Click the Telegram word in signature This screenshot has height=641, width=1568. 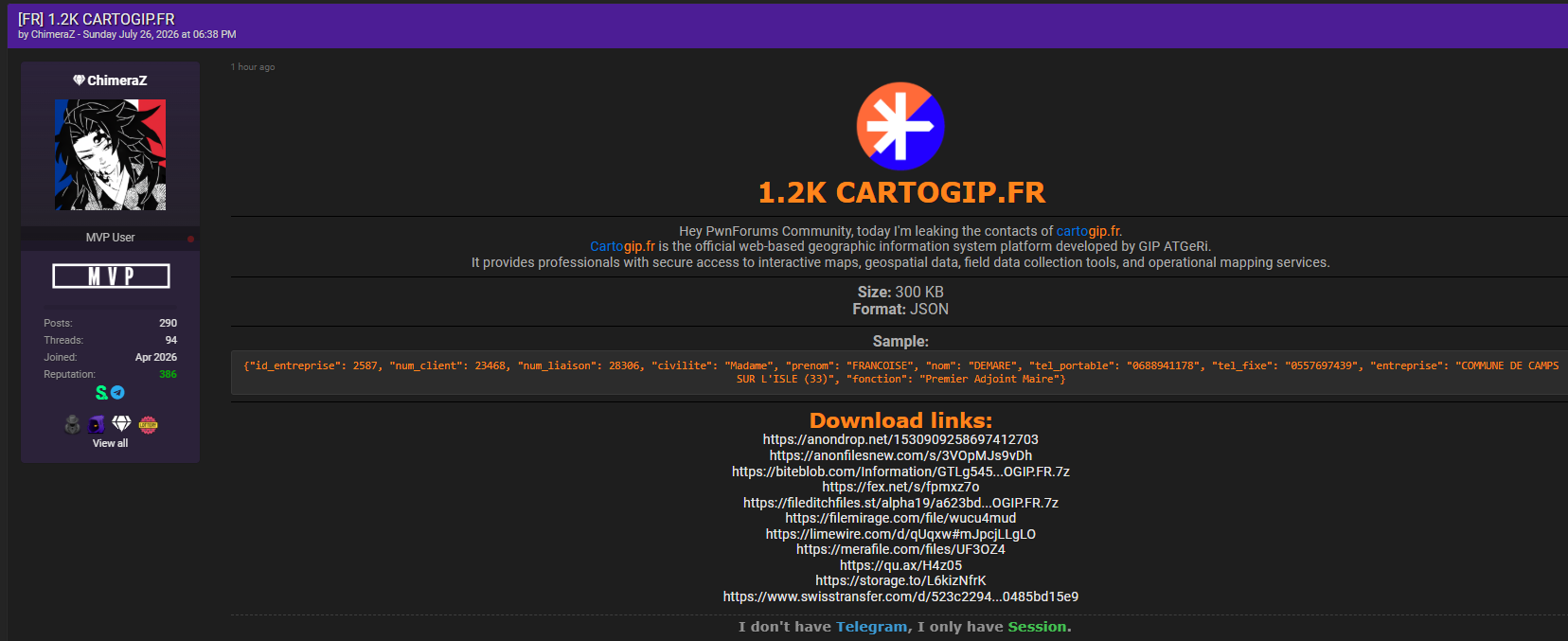click(x=871, y=627)
